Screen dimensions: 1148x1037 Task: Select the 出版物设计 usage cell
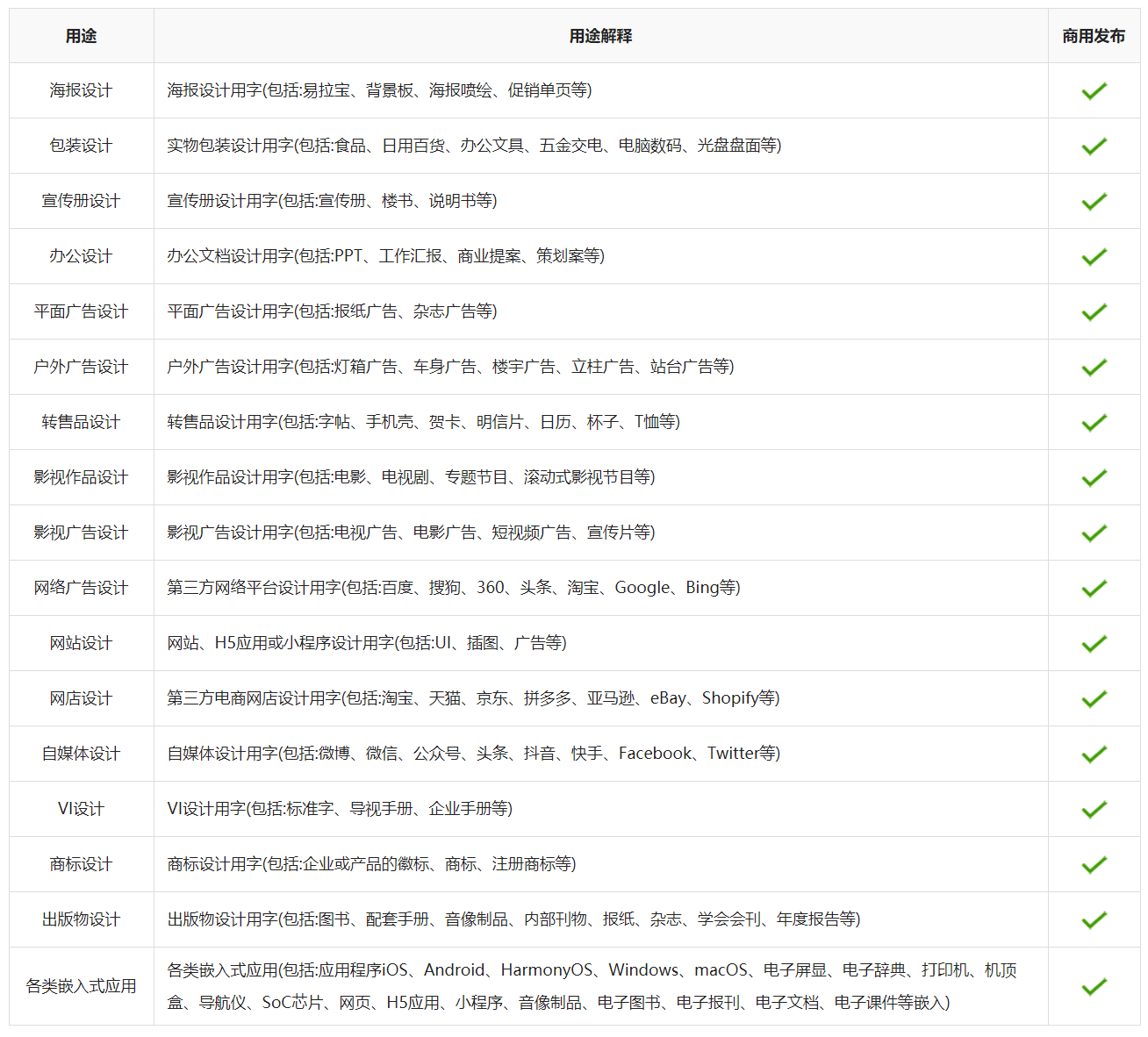click(82, 919)
